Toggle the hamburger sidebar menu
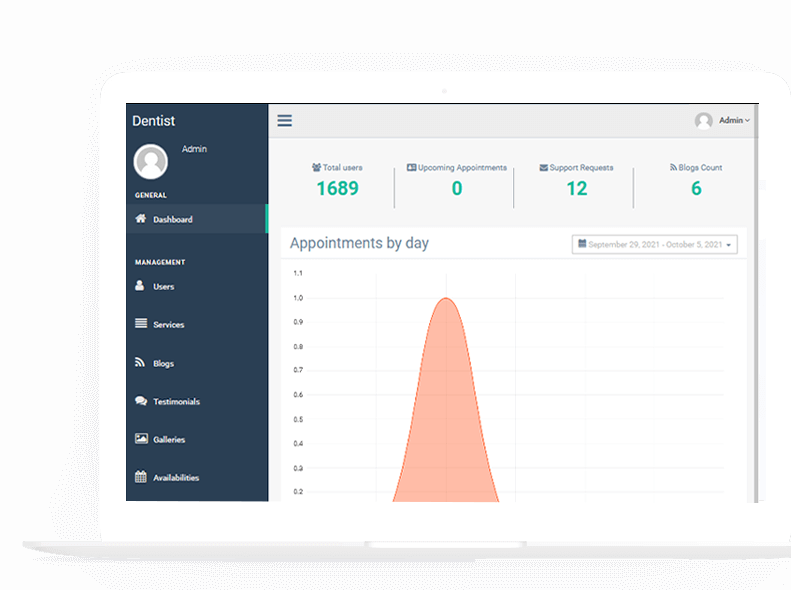The image size is (791, 590). click(285, 121)
